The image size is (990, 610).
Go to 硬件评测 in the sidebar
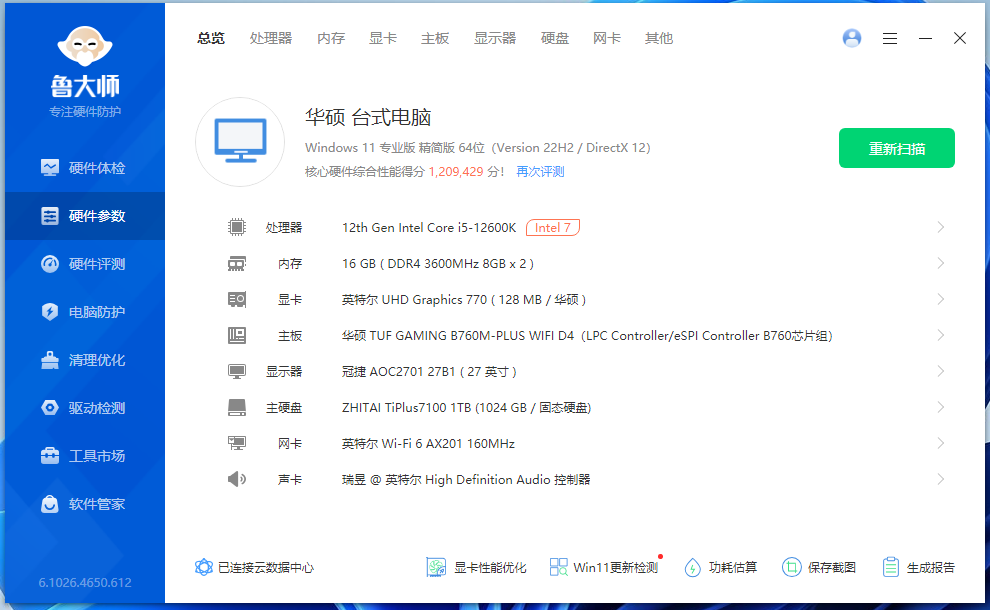85,264
